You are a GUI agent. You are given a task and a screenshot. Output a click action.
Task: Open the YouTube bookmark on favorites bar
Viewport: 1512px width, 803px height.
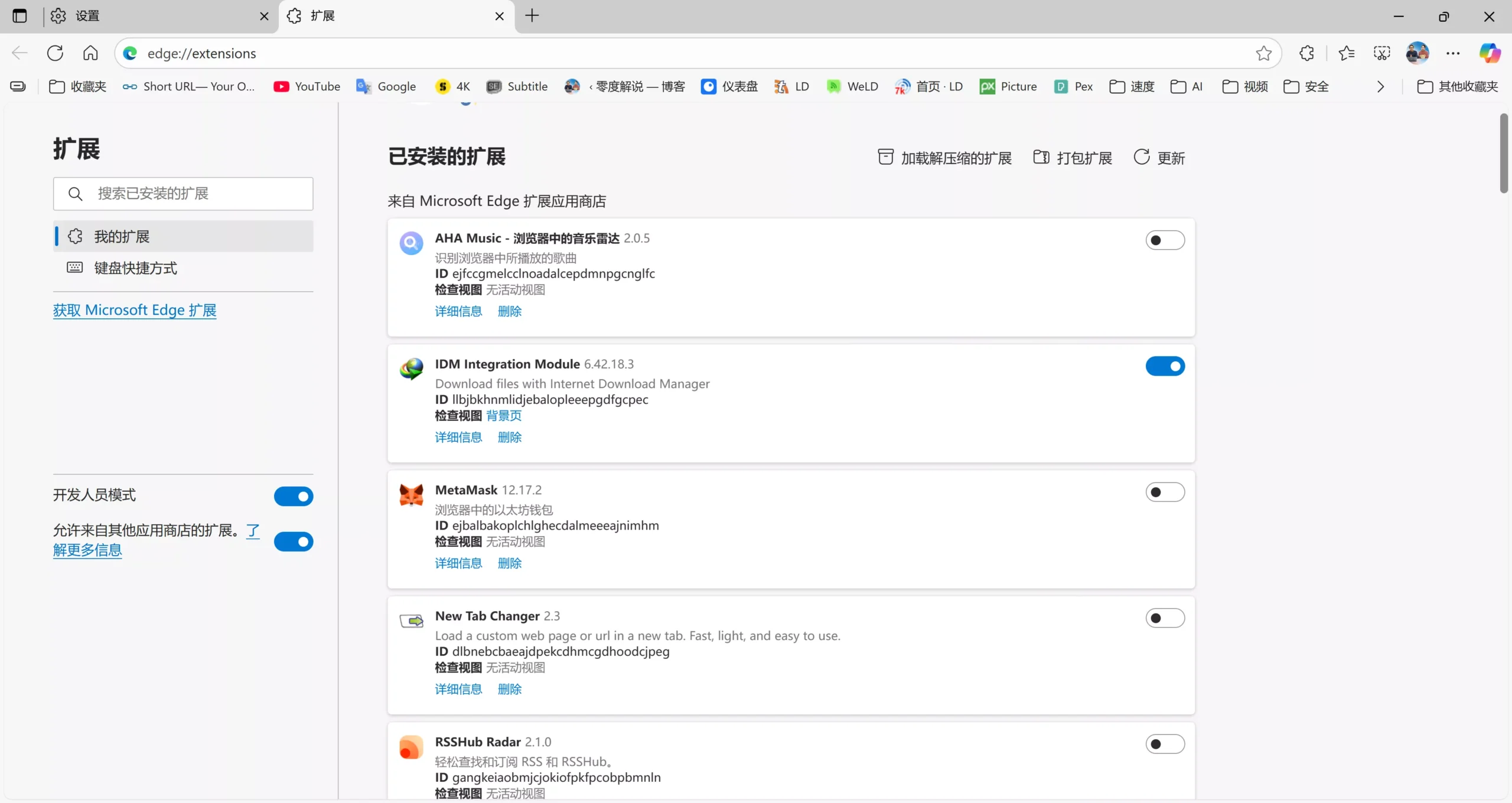tap(307, 86)
